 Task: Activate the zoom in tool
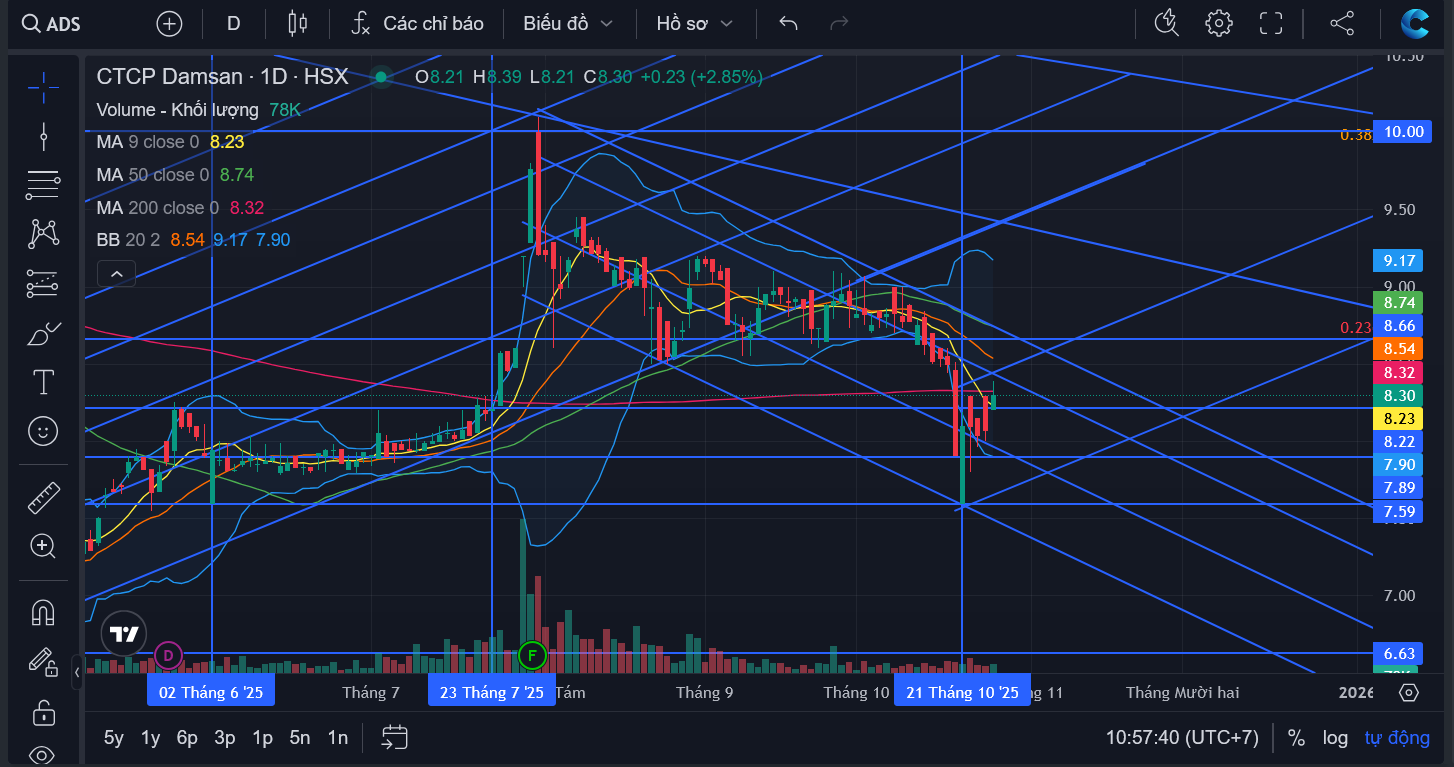[43, 546]
